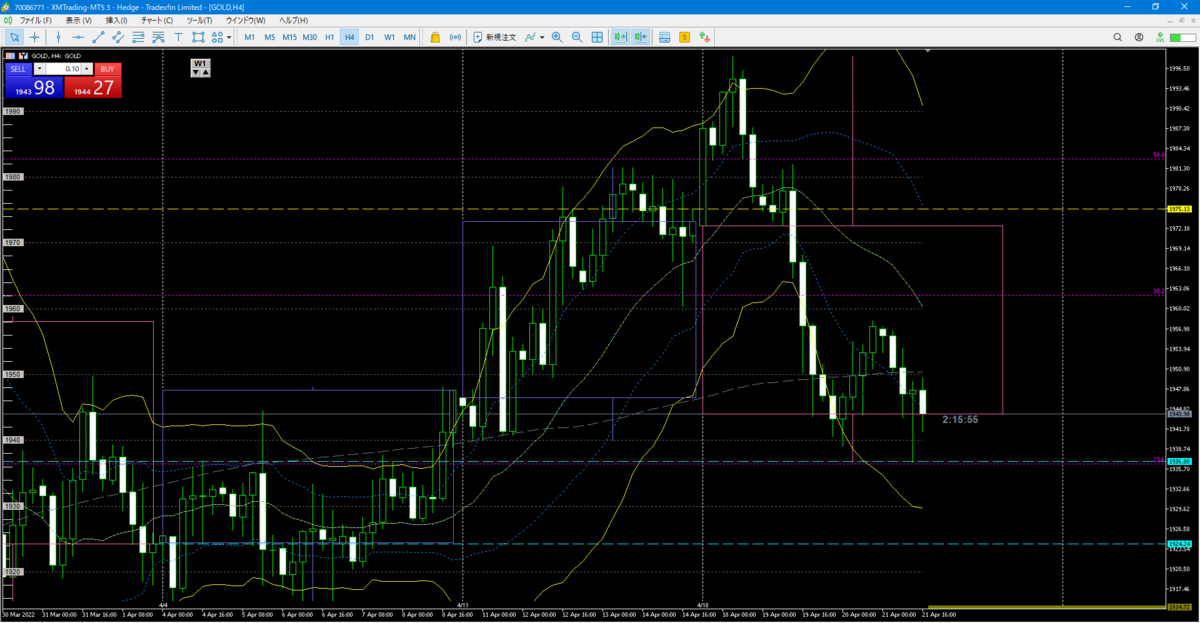Viewport: 1200px width, 623px height.
Task: Zoom in on the chart
Action: click(557, 37)
